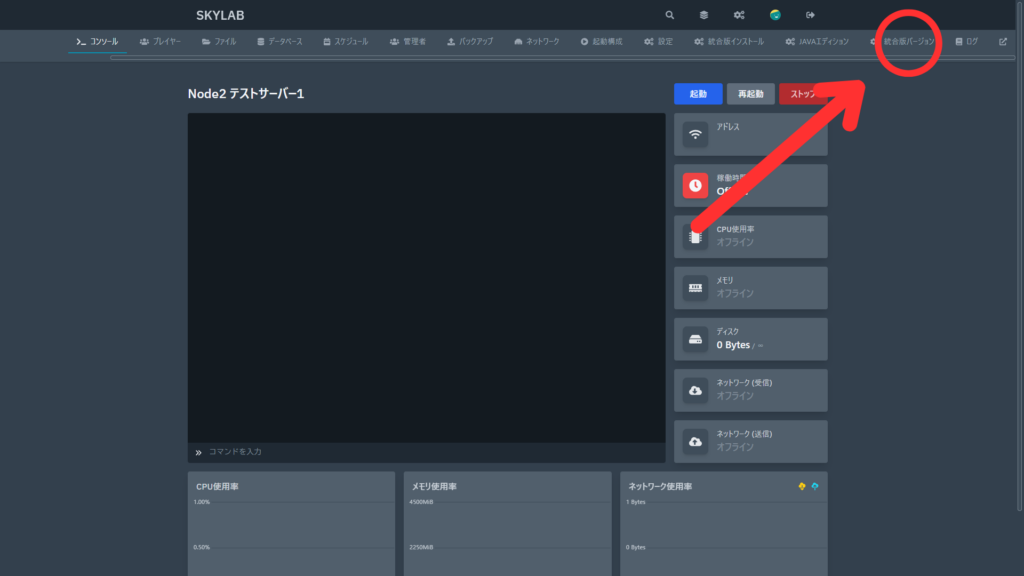This screenshot has width=1024, height=576.
Task: Click the disk drive icon in ディスク card
Action: [695, 340]
